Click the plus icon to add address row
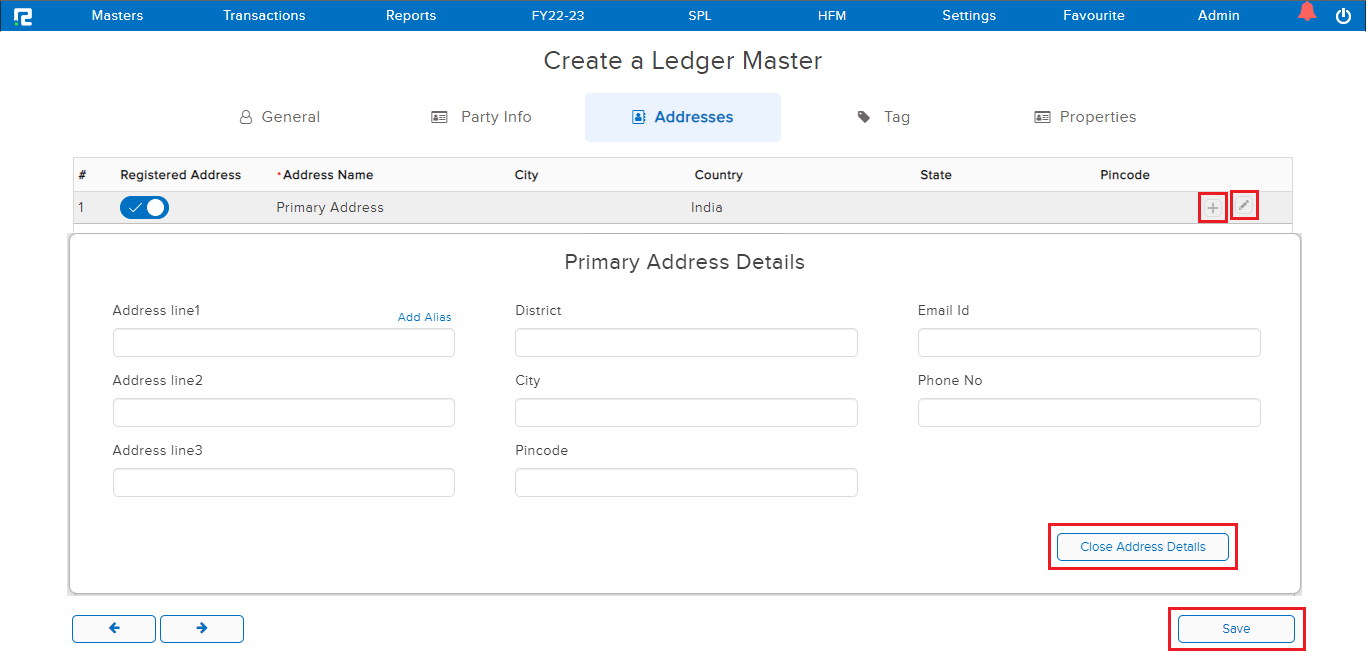The width and height of the screenshot is (1368, 658). [1212, 208]
